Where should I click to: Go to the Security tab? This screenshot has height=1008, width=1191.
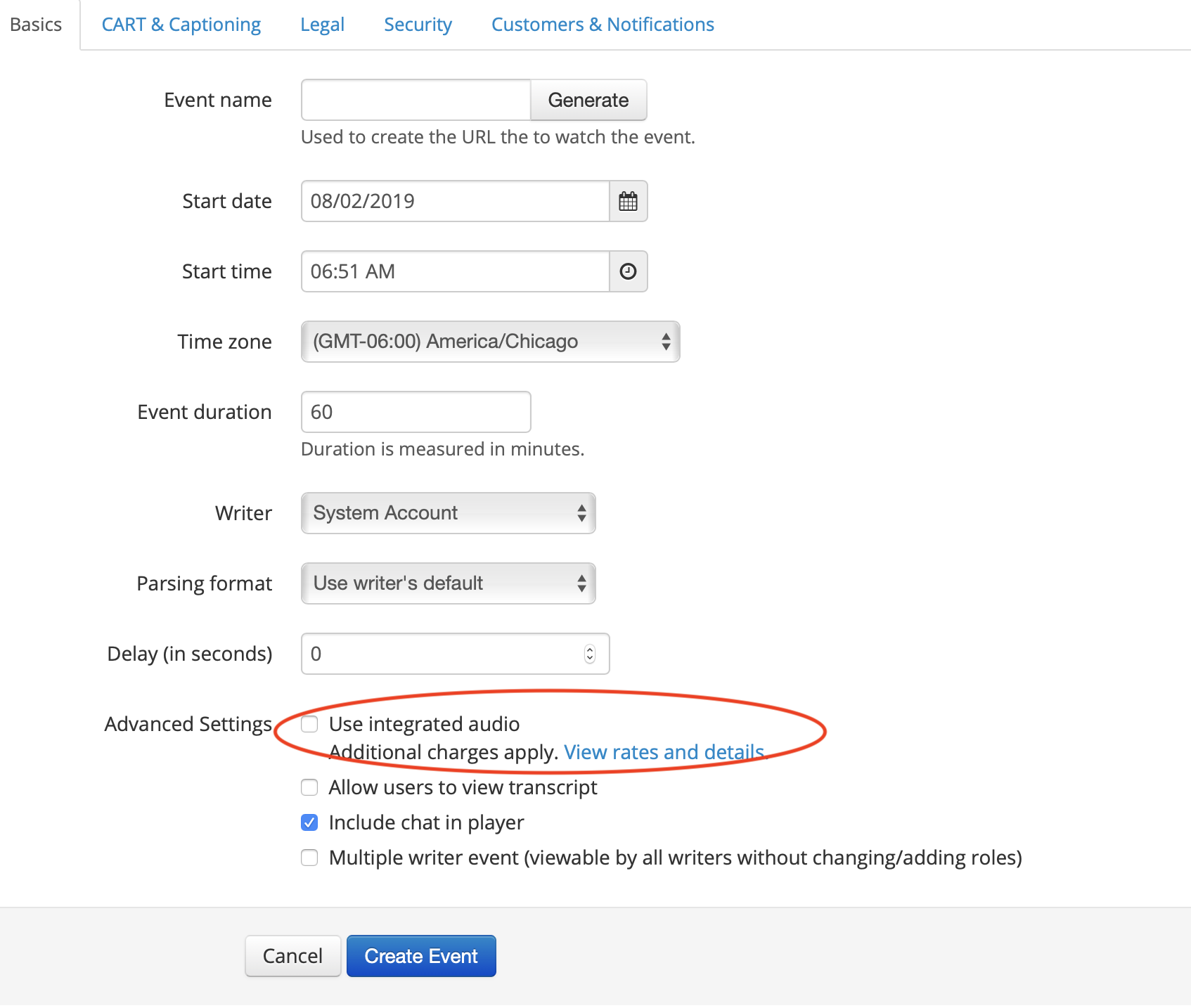pos(418,25)
